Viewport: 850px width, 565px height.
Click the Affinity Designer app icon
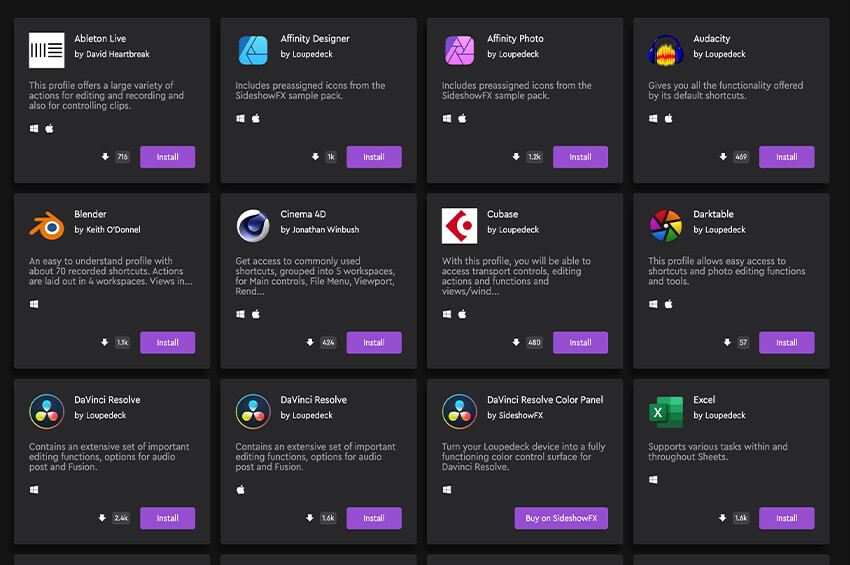(253, 50)
